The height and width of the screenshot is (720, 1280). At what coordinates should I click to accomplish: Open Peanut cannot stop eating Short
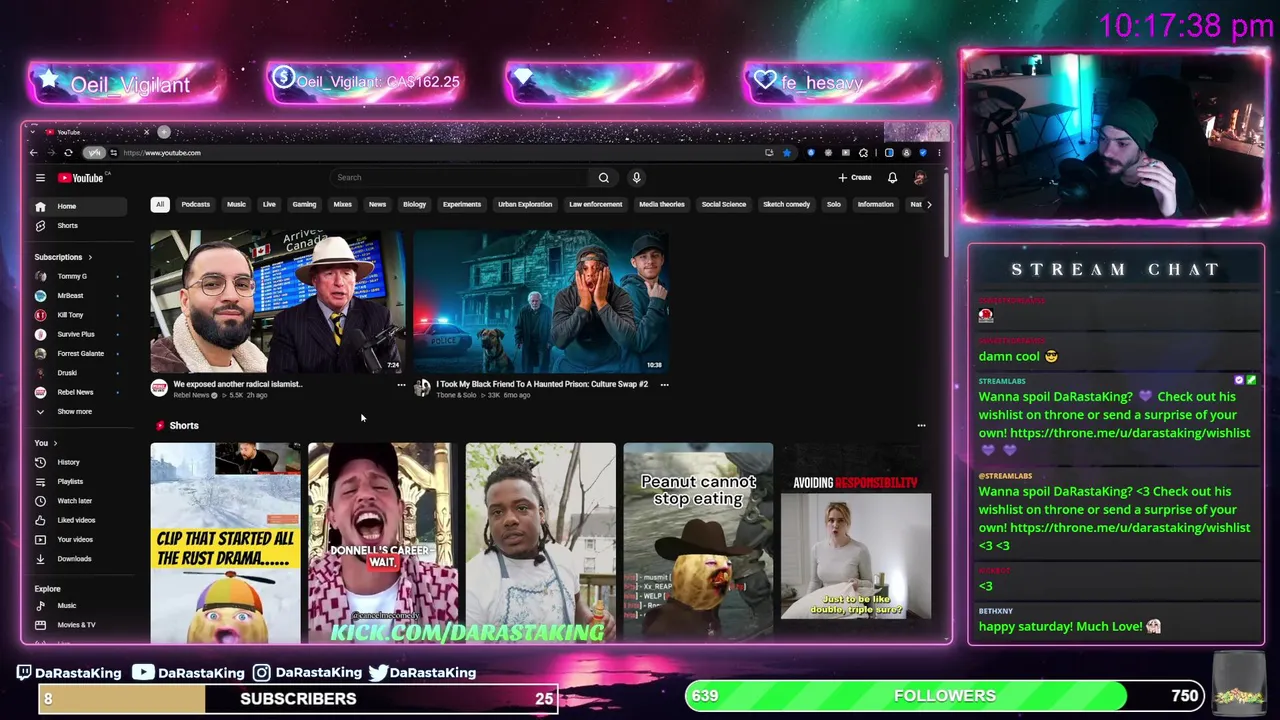[x=698, y=542]
